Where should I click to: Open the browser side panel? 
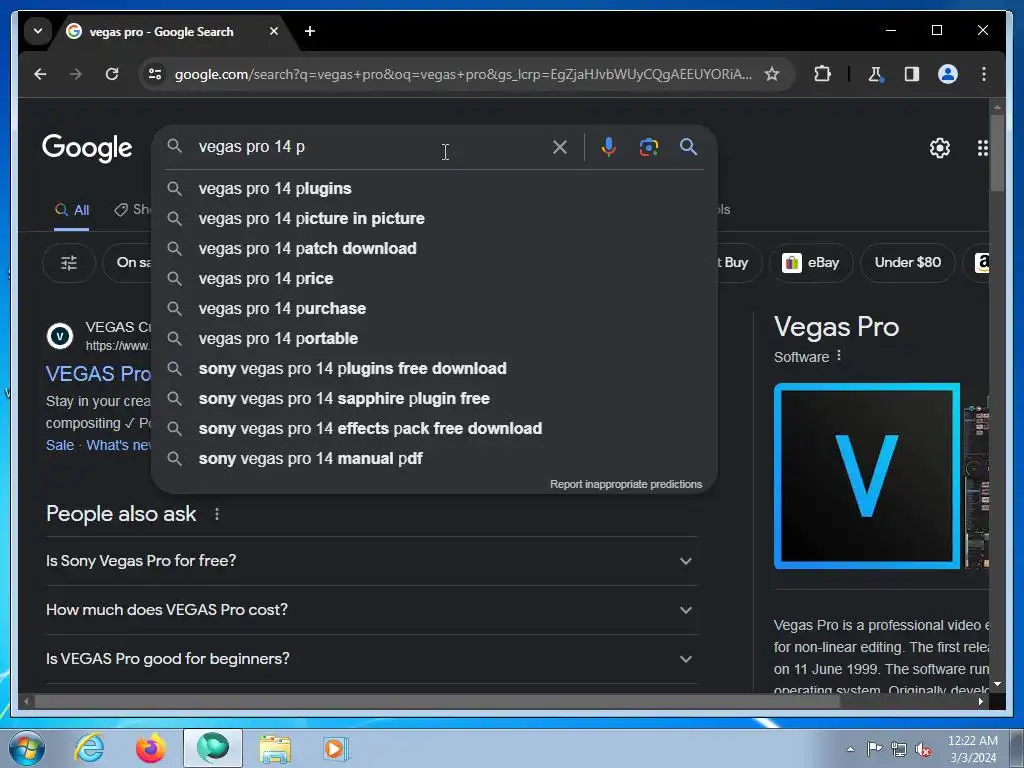click(912, 74)
